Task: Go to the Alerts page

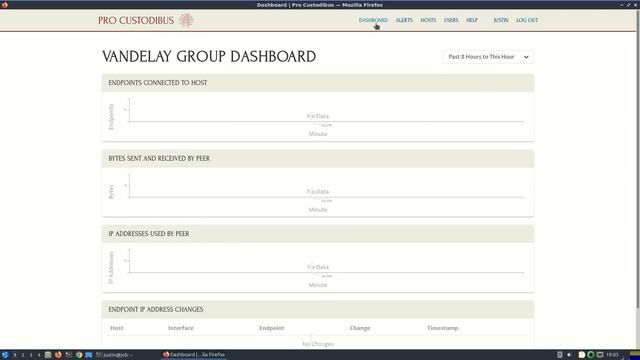Action: point(404,20)
